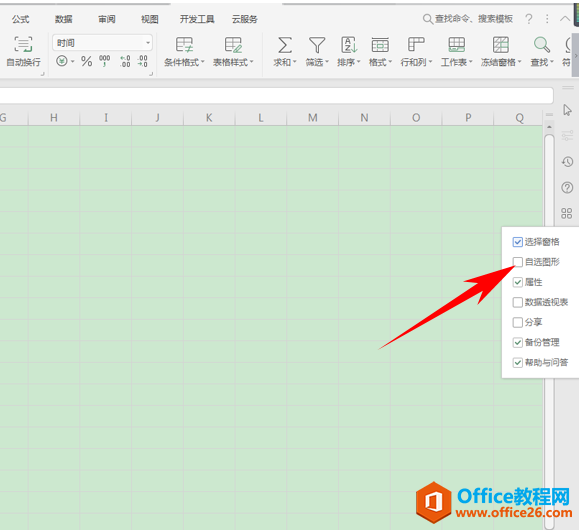Click the Format (格式) icon
Image resolution: width=579 pixels, height=530 pixels.
[380, 45]
